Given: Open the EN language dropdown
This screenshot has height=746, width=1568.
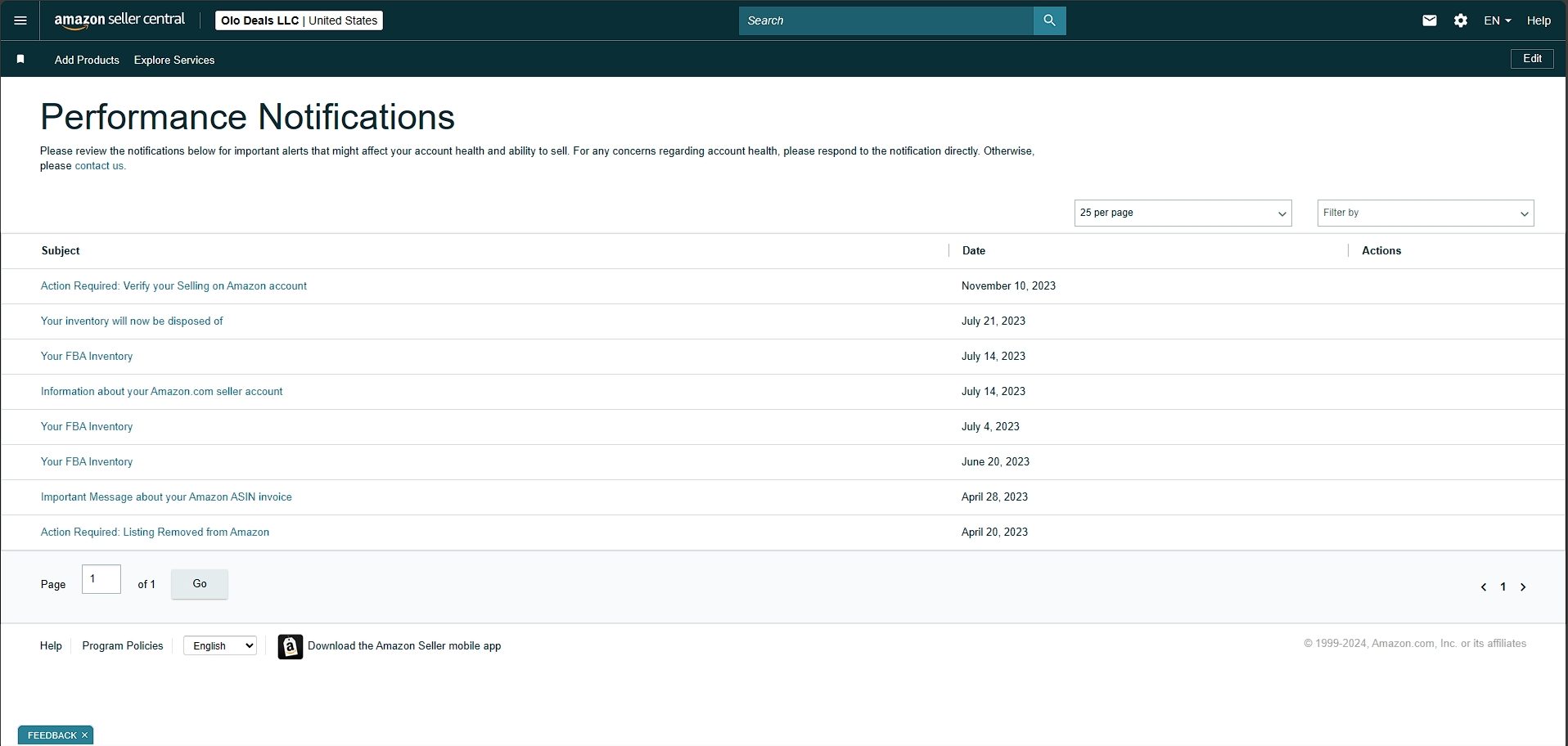Looking at the screenshot, I should coord(1498,20).
